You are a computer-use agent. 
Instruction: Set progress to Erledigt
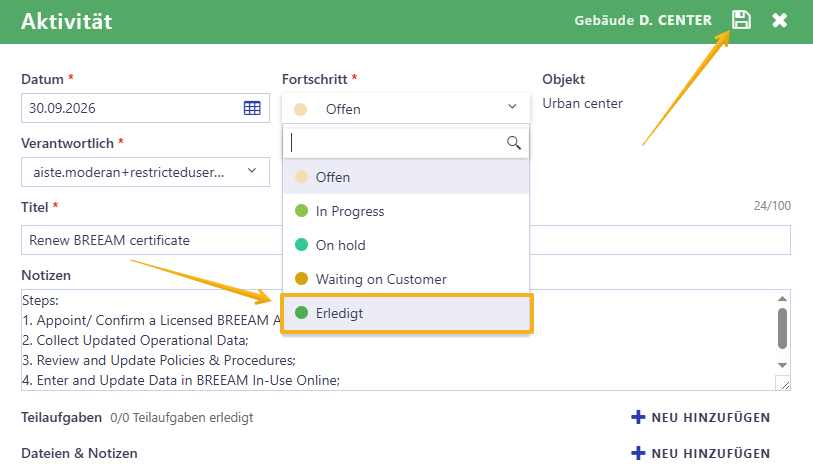407,313
